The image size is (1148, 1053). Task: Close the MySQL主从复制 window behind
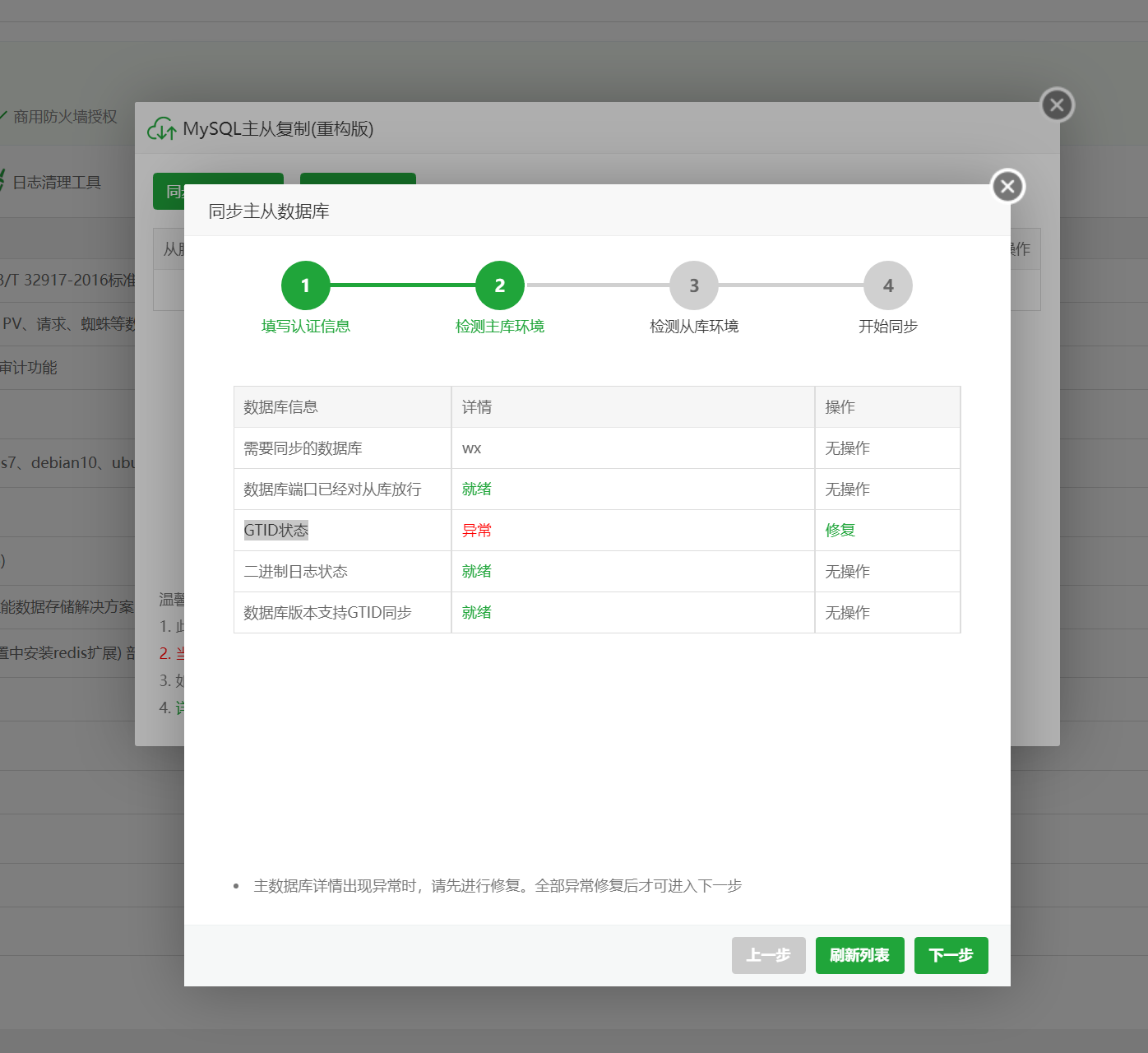click(1057, 105)
